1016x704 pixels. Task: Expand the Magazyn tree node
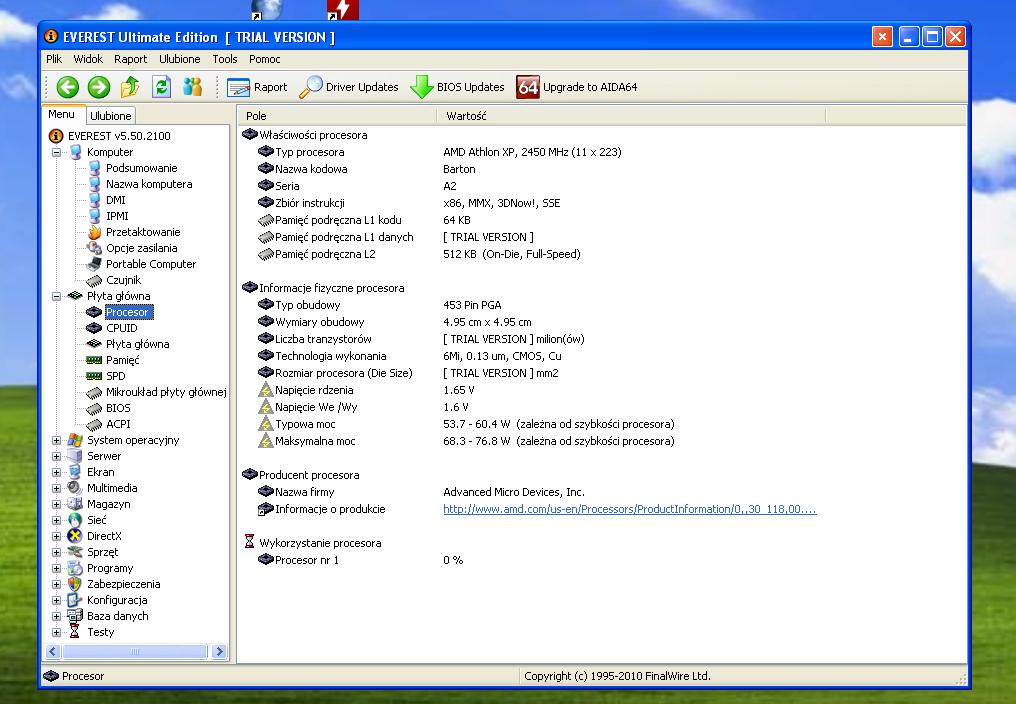tap(56, 504)
